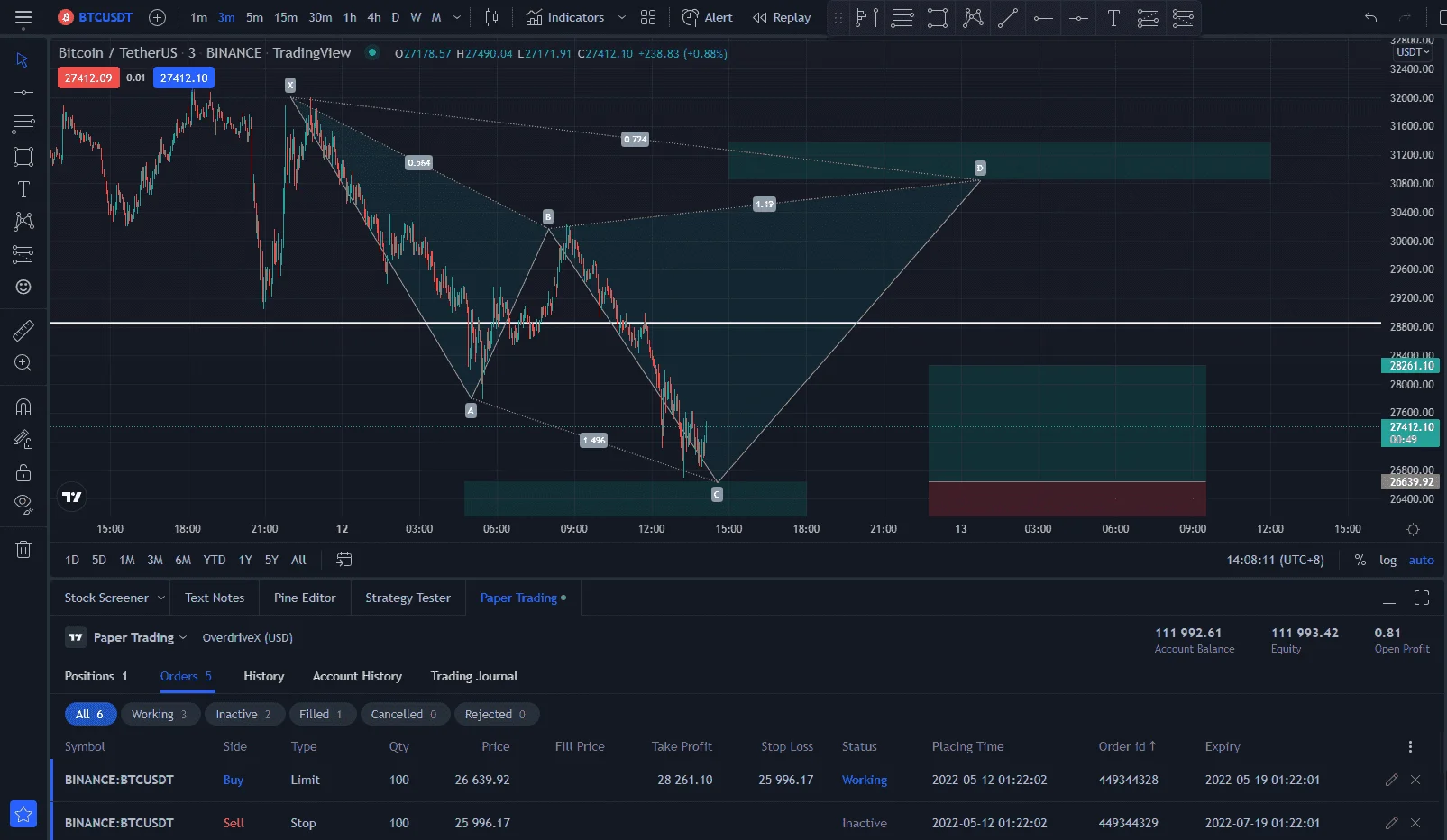Open the hamburger main menu
Image resolution: width=1447 pixels, height=840 pixels.
click(x=23, y=17)
